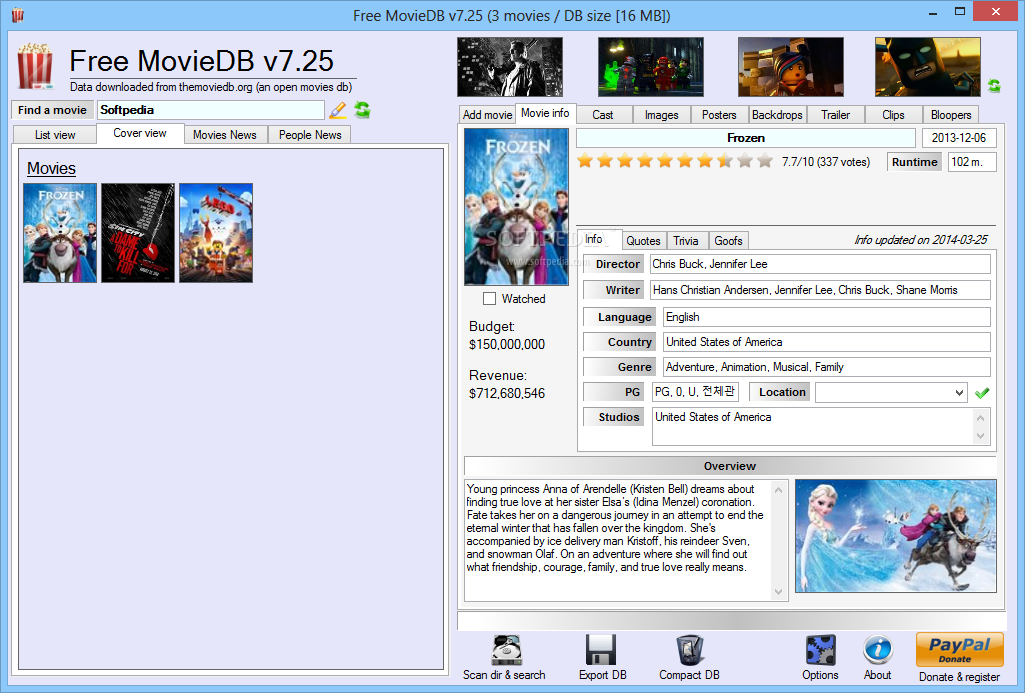Screen dimensions: 1025x693
Task: Click the search field containing Softpedia
Action: click(x=210, y=110)
